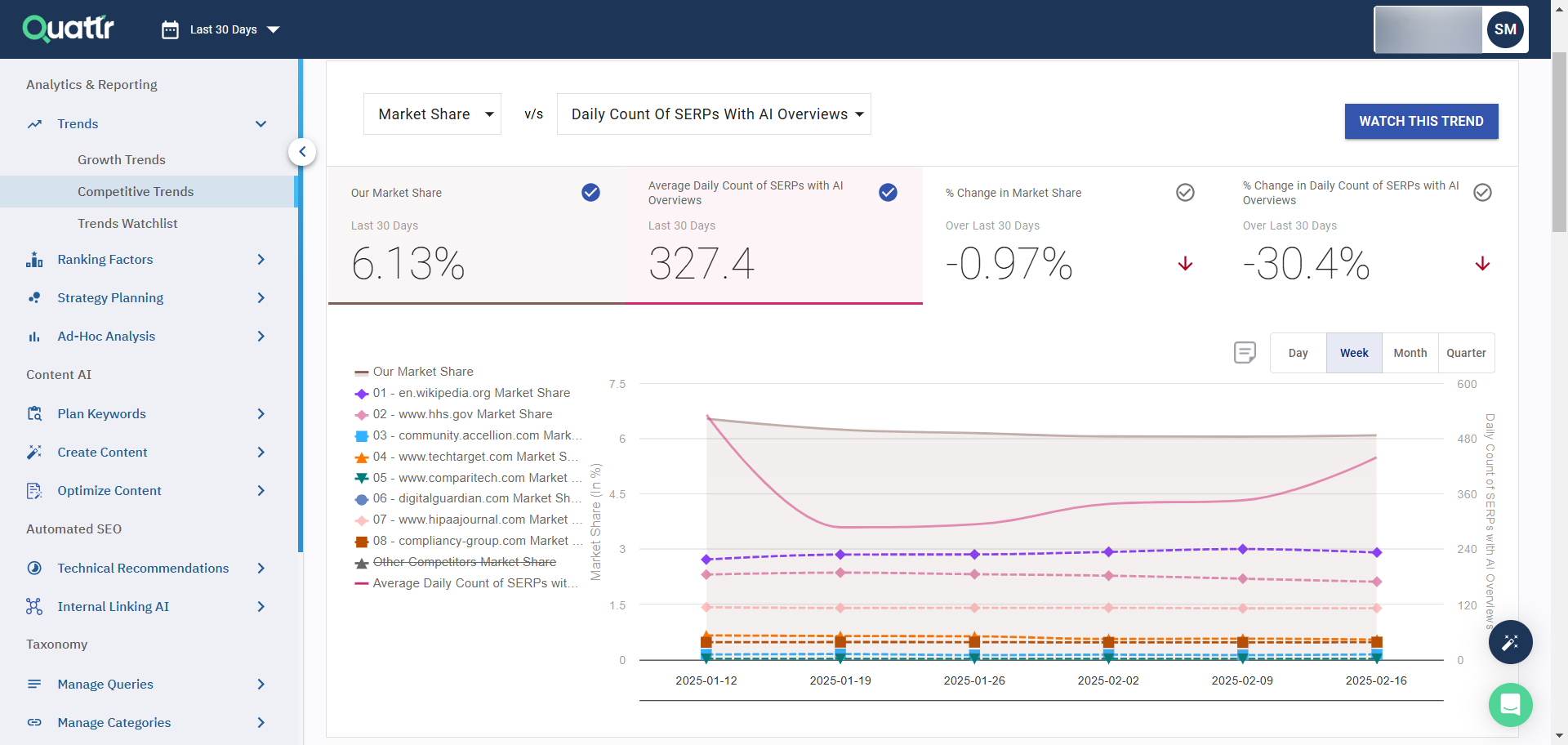This screenshot has height=745, width=1568.
Task: Click the Internal Linking AI icon
Action: pos(34,606)
